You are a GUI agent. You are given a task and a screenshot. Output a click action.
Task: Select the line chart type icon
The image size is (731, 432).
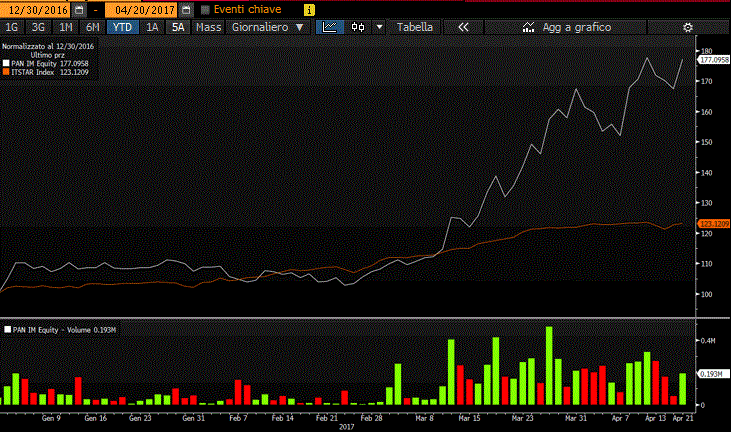pos(328,27)
